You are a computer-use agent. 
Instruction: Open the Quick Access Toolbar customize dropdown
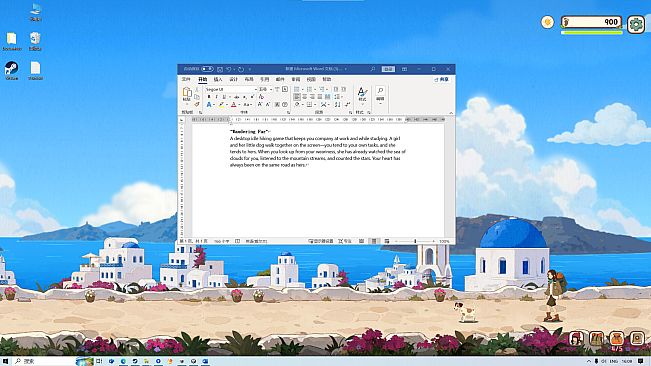tap(250, 69)
